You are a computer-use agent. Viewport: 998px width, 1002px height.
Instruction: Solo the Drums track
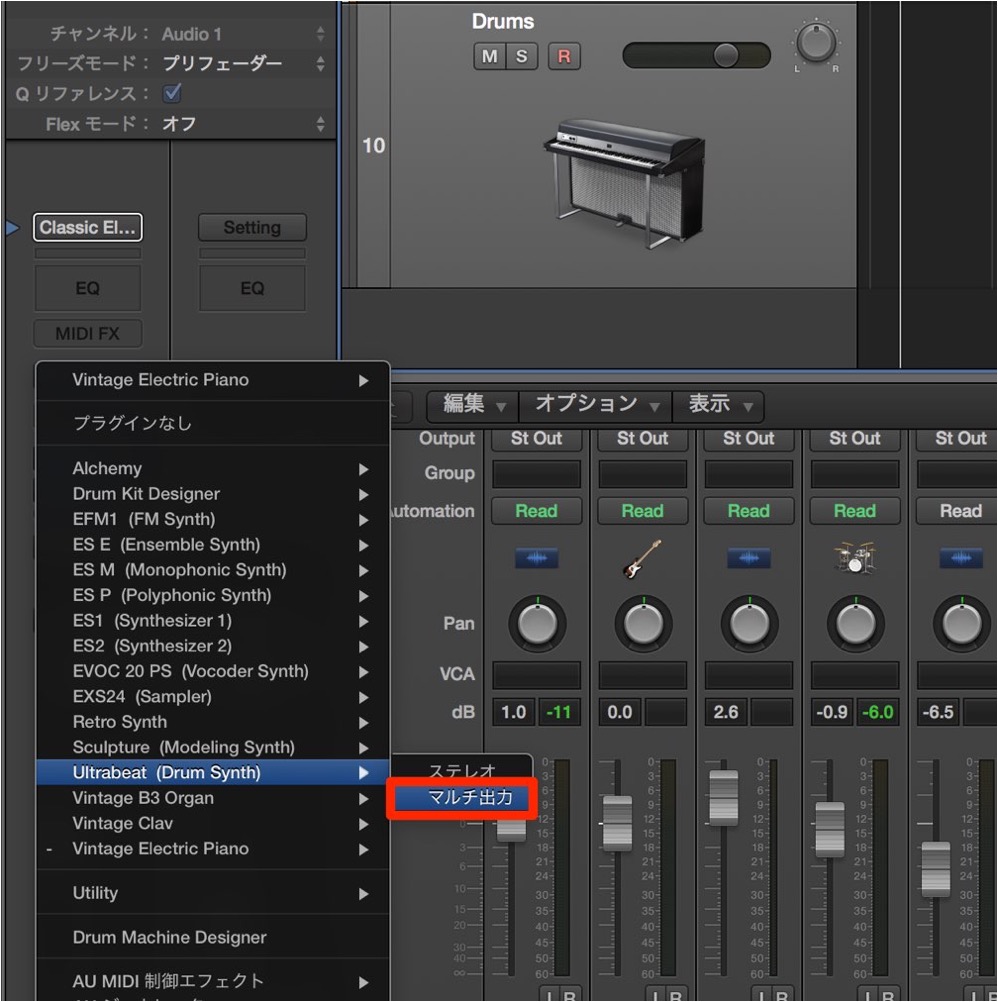(521, 56)
